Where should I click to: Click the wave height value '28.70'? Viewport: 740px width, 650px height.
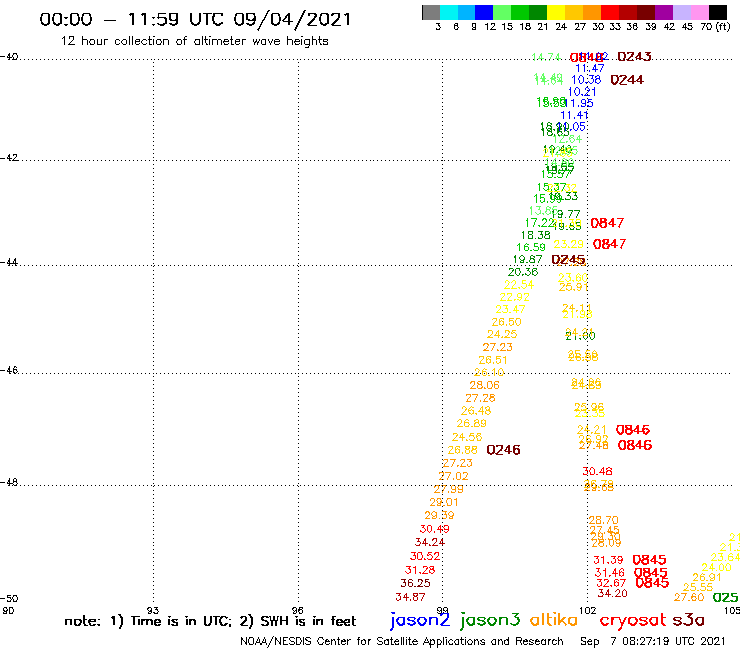pyautogui.click(x=604, y=520)
